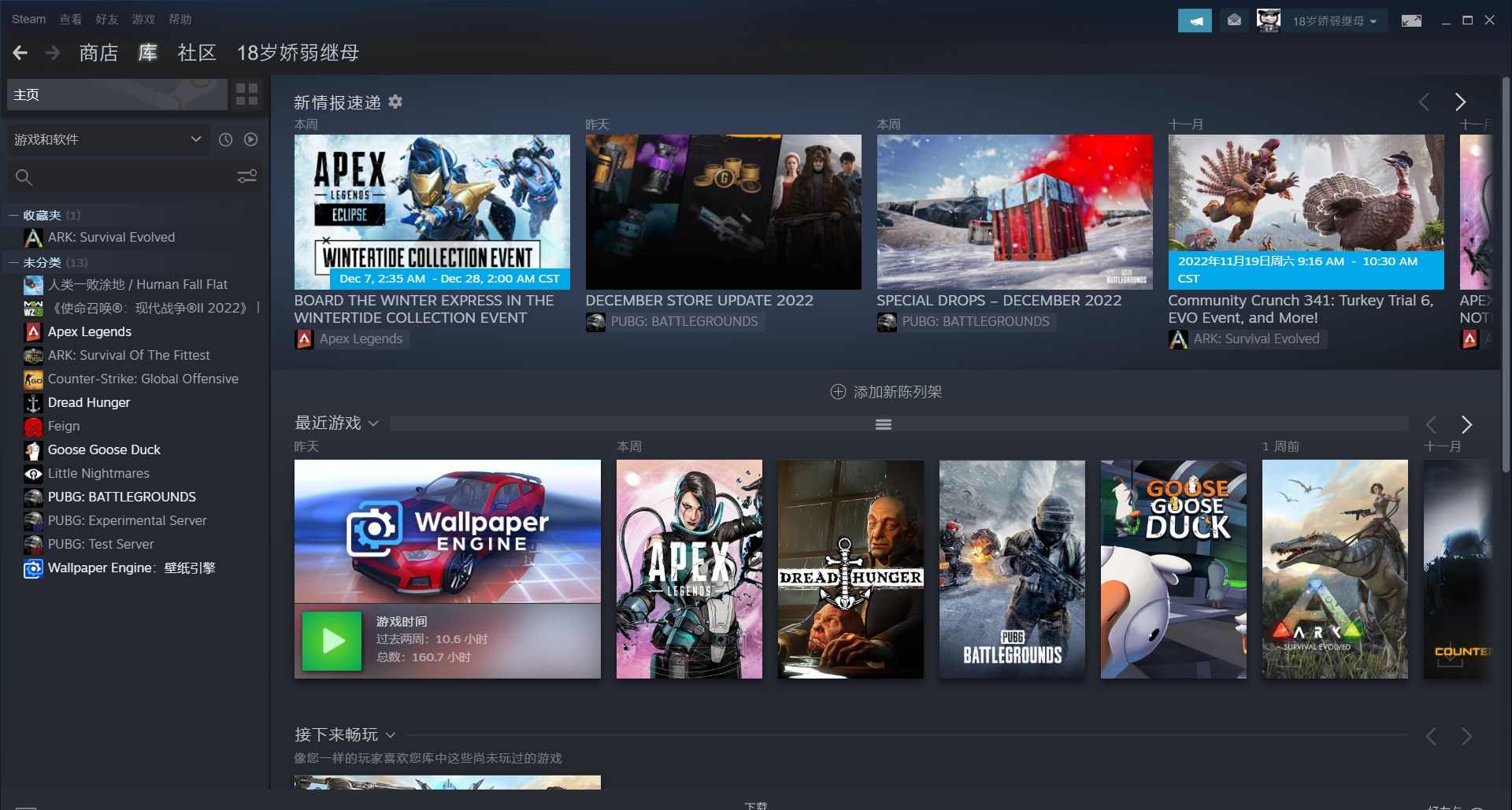
Task: Collapse the 未分类 uncategorized category
Action: click(x=13, y=262)
